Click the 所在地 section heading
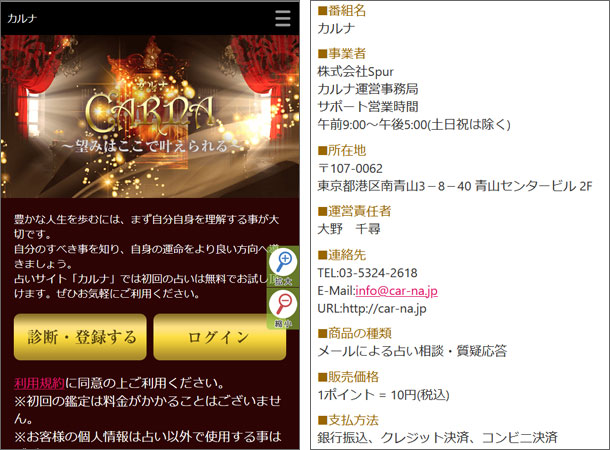 click(342, 150)
